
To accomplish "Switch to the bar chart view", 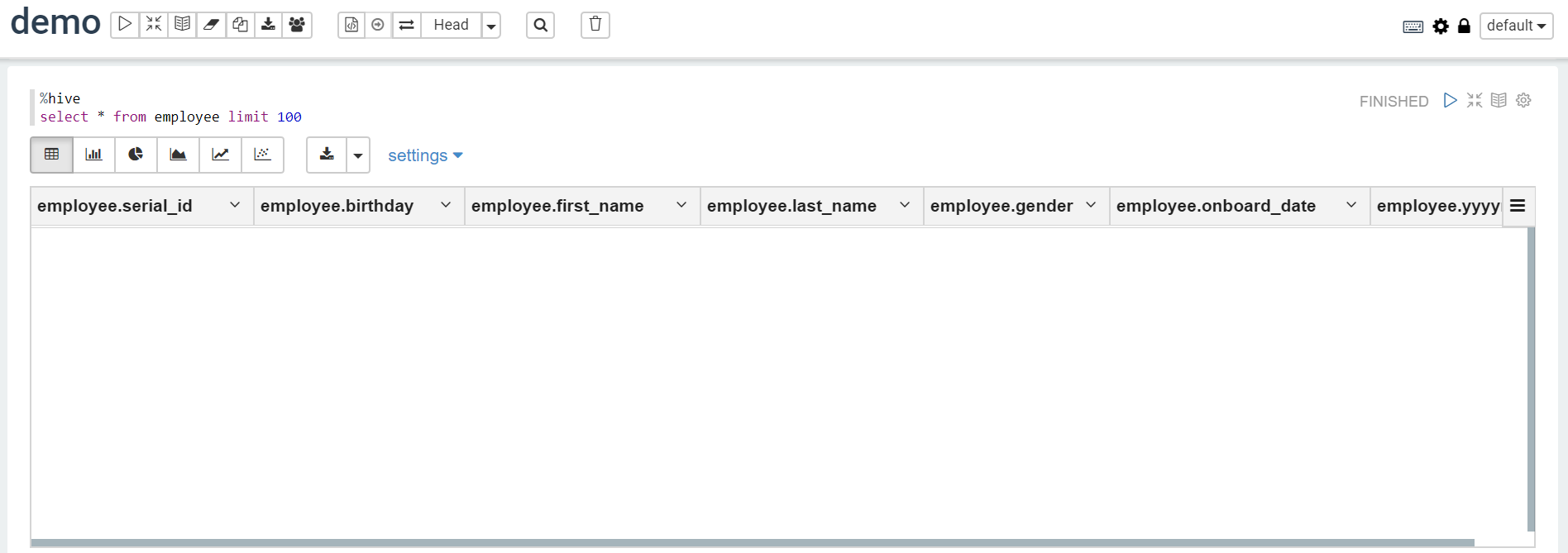I will coord(94,155).
